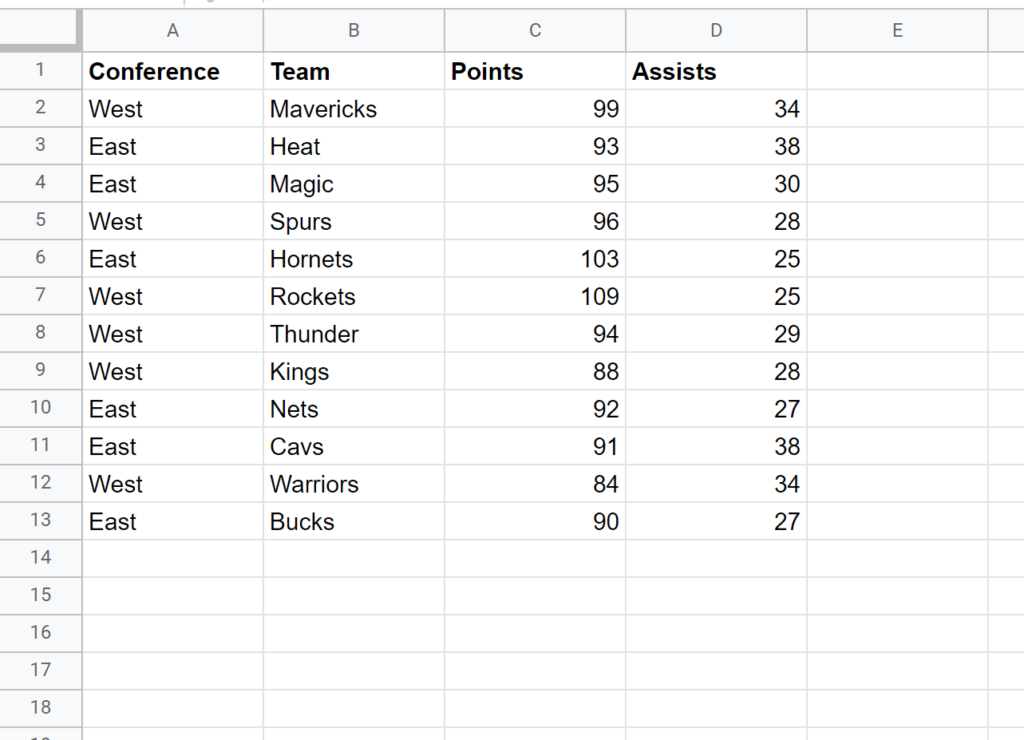The height and width of the screenshot is (740, 1024).
Task: Click the Assists header cell
Action: [716, 72]
